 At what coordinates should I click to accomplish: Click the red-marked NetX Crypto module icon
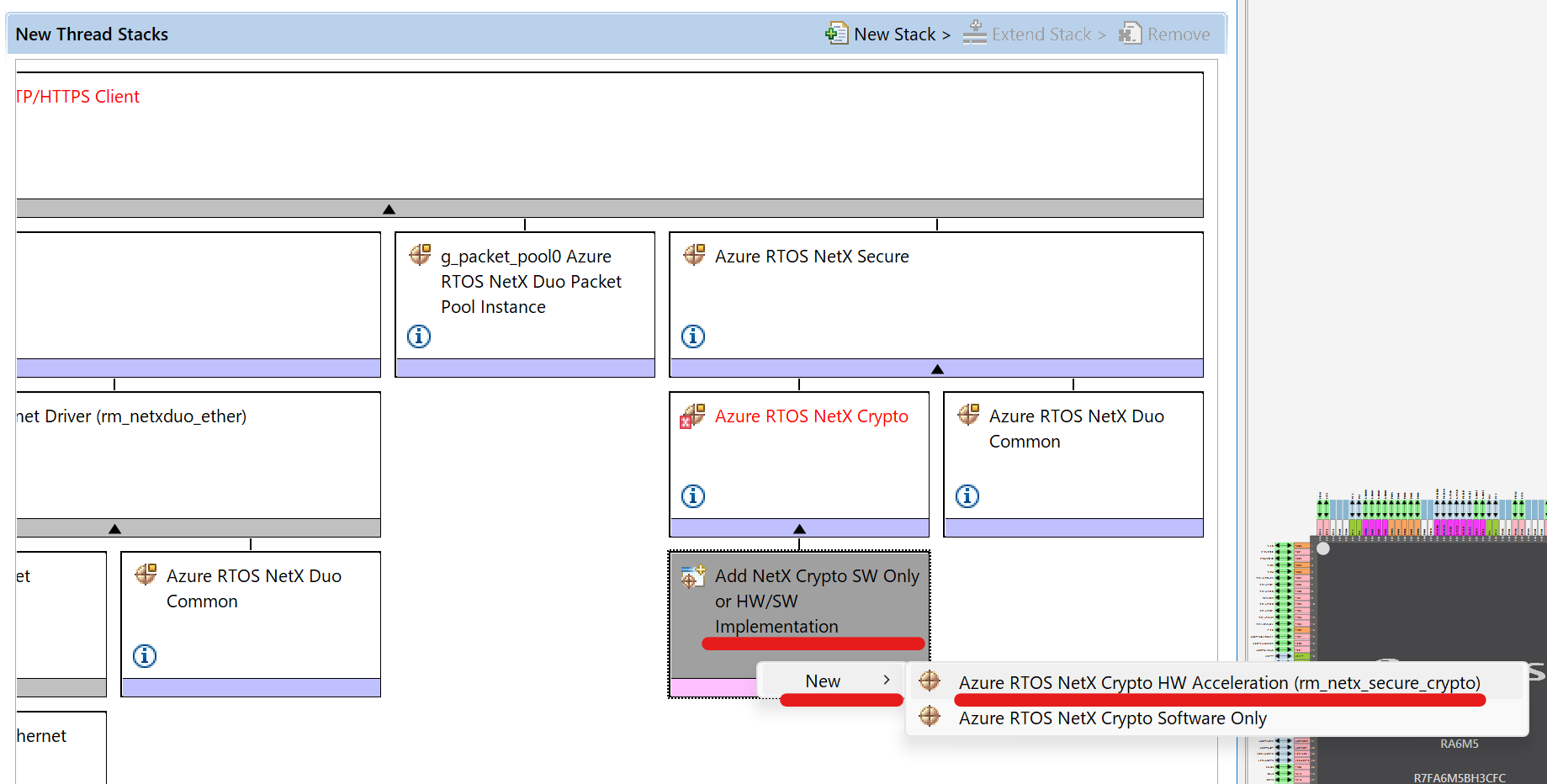tap(692, 416)
